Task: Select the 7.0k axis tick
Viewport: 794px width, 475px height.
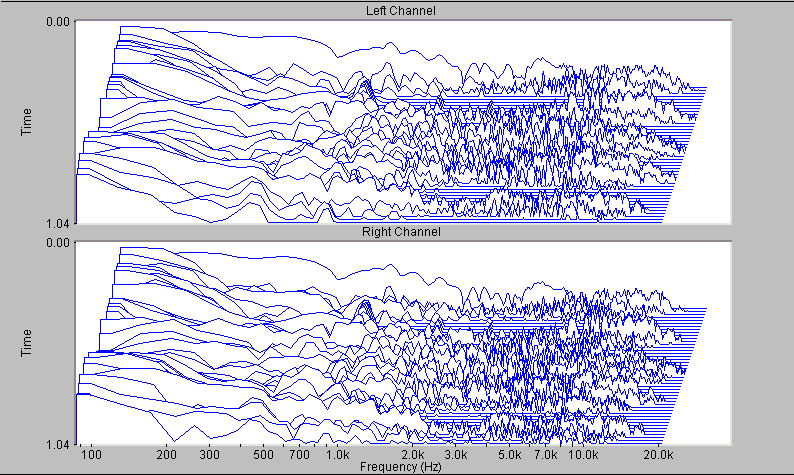Action: [545, 455]
